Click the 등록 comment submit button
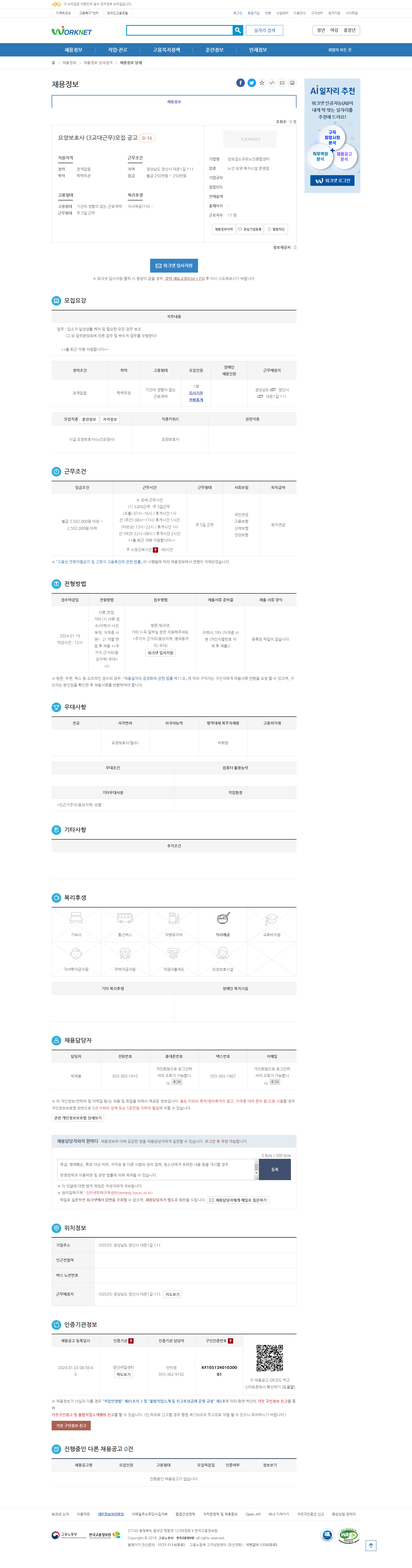The width and height of the screenshot is (412, 1568). pyautogui.click(x=274, y=1169)
